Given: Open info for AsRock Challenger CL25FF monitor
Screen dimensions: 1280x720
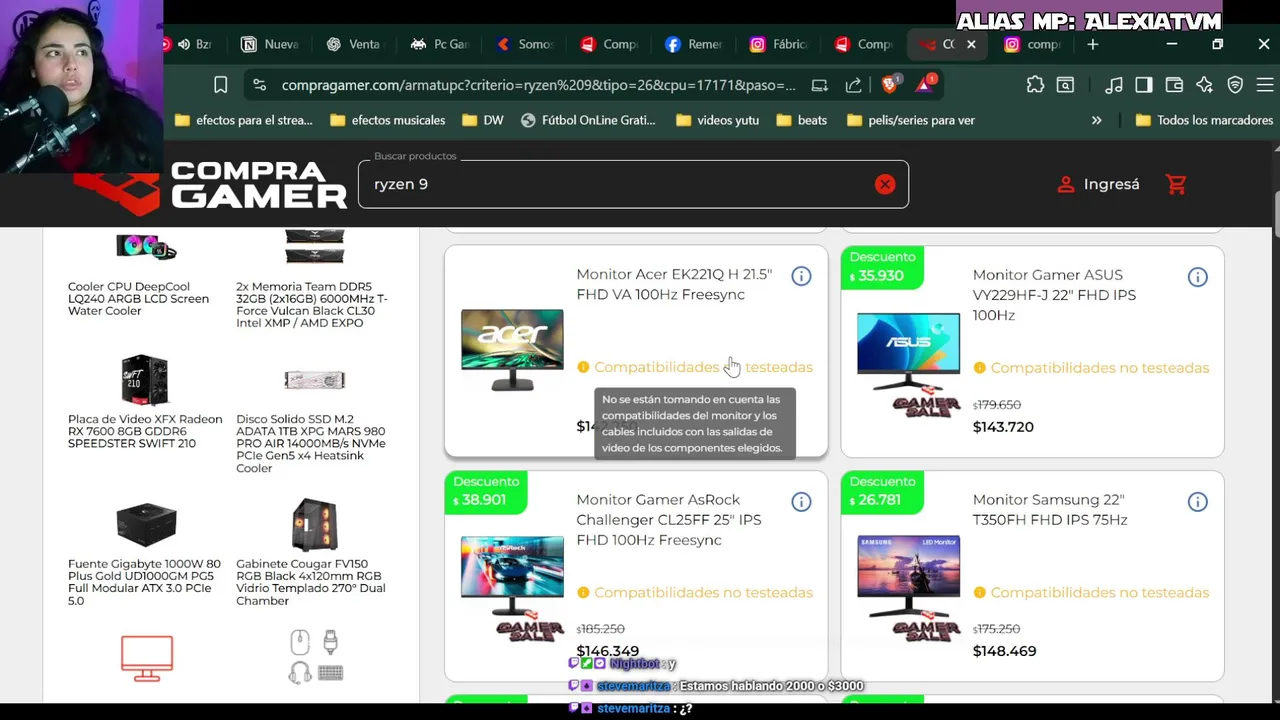Looking at the screenshot, I should [801, 502].
